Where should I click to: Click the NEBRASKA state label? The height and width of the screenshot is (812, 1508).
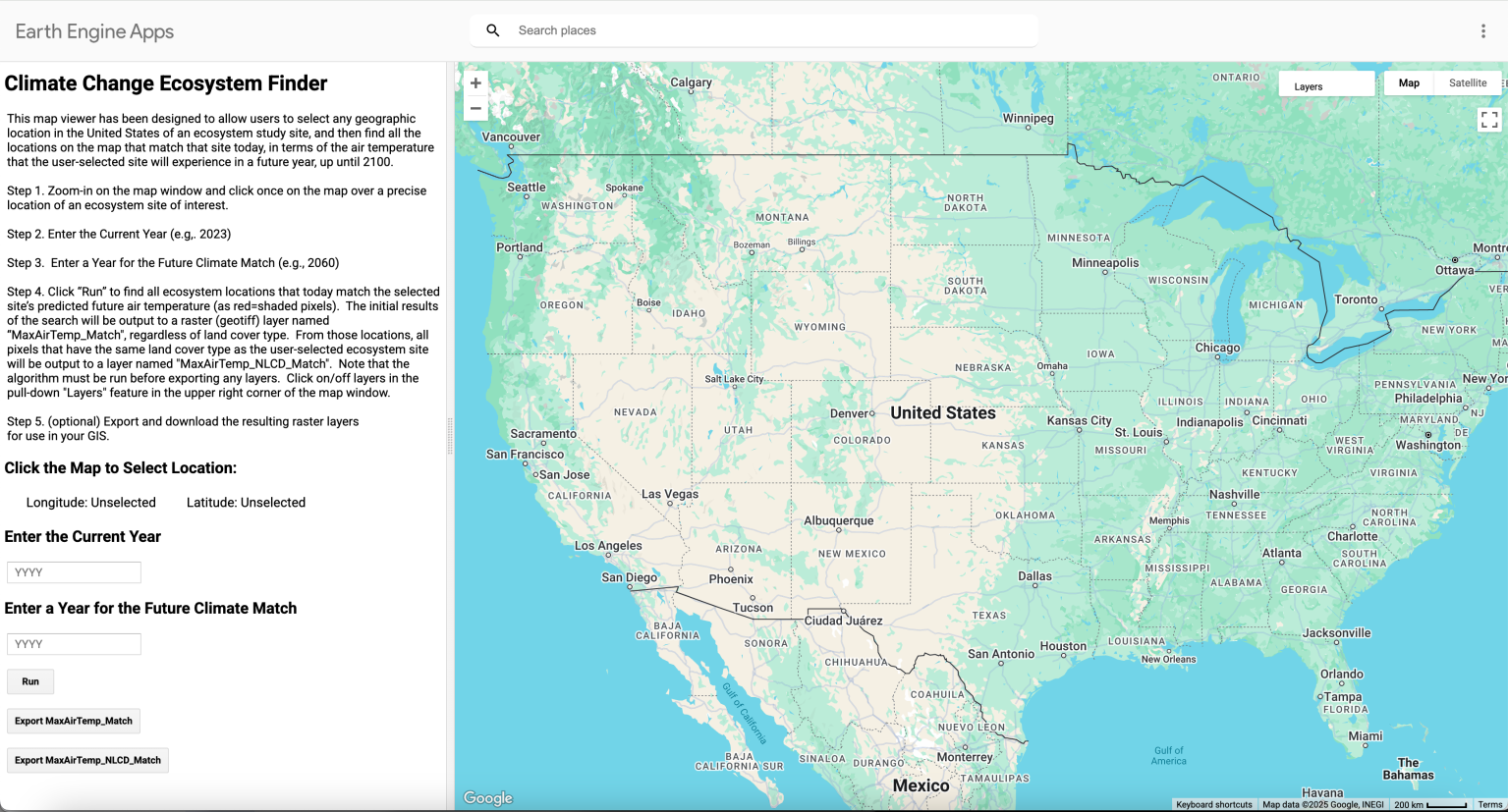pos(982,368)
